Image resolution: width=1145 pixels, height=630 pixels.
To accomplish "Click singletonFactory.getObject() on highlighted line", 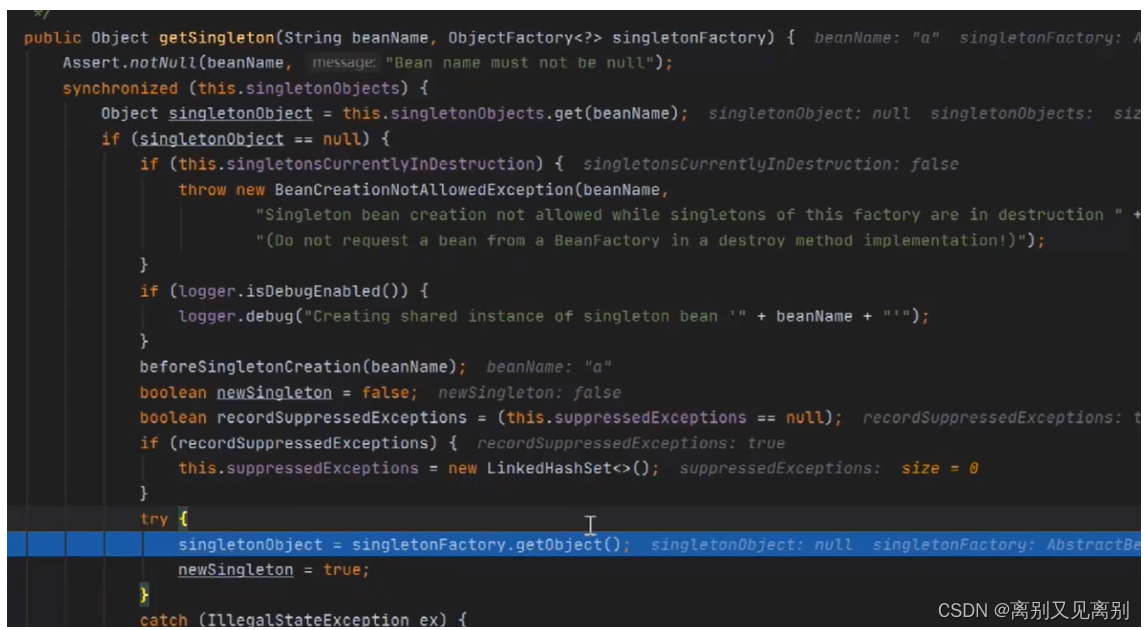I will pos(486,545).
